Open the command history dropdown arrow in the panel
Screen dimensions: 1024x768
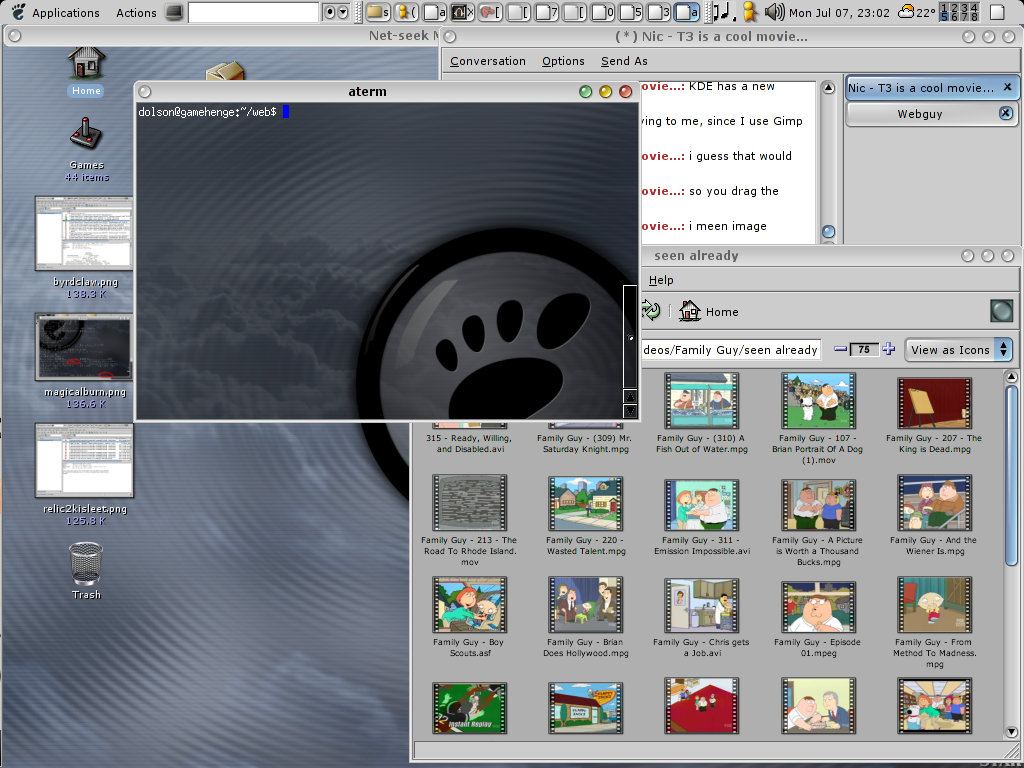[343, 12]
